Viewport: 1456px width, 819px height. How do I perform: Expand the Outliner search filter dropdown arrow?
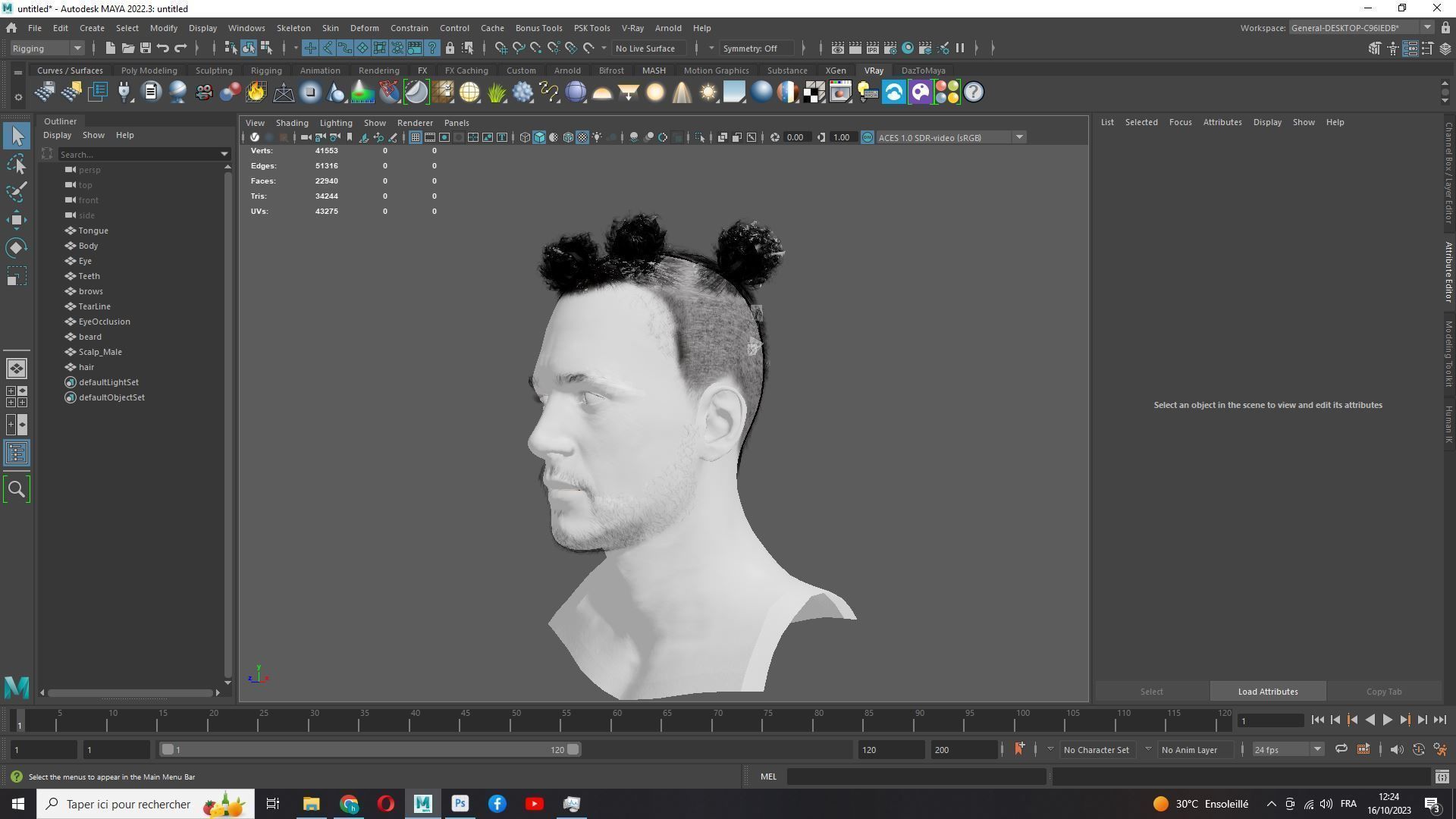pyautogui.click(x=224, y=155)
